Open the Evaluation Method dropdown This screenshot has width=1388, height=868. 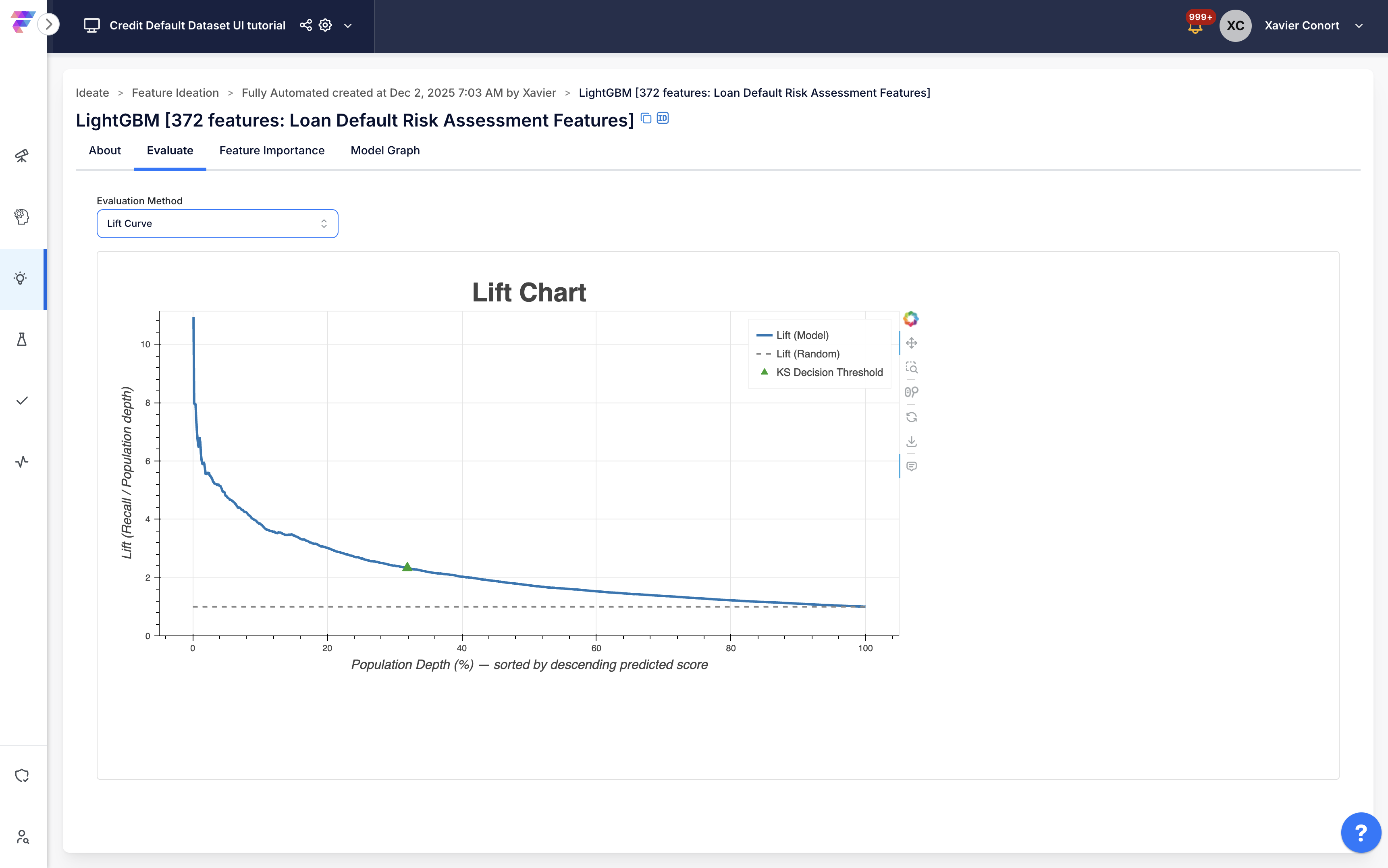pyautogui.click(x=217, y=223)
